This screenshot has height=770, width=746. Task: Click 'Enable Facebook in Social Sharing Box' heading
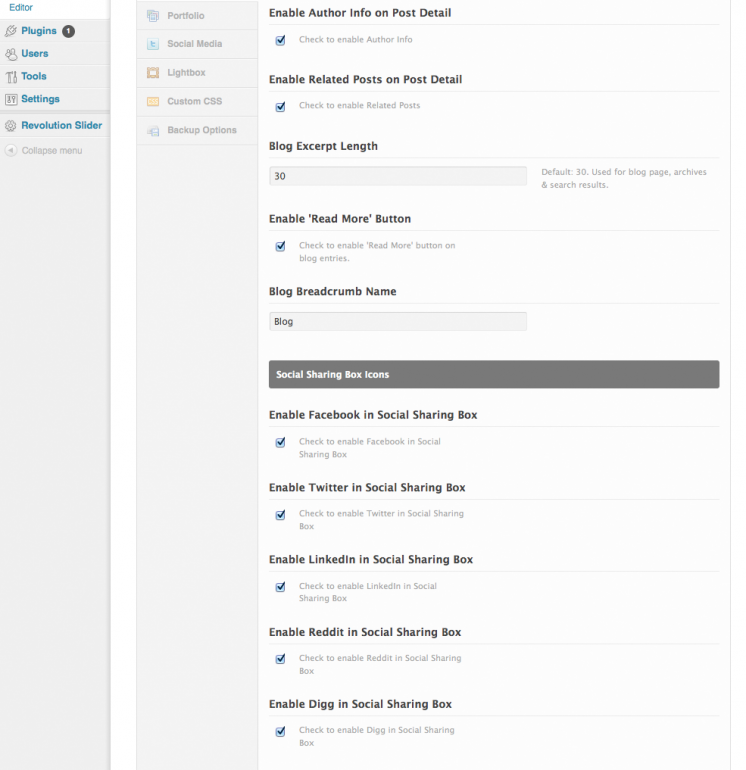[373, 415]
